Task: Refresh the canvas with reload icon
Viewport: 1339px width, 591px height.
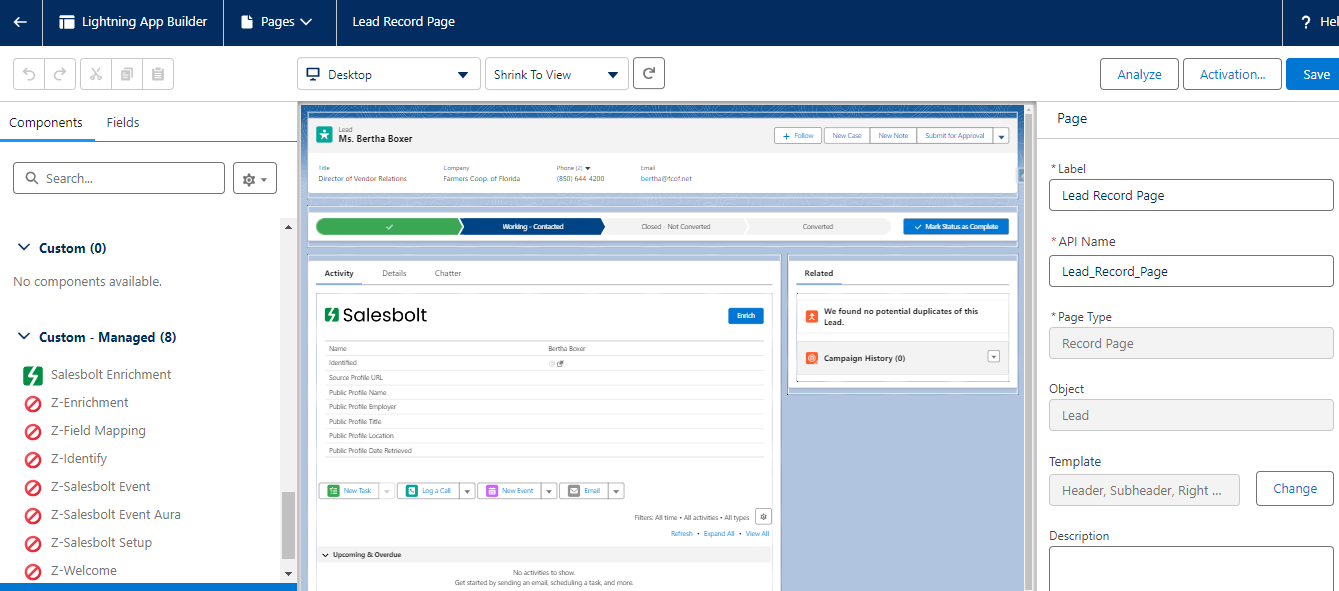Action: point(649,73)
